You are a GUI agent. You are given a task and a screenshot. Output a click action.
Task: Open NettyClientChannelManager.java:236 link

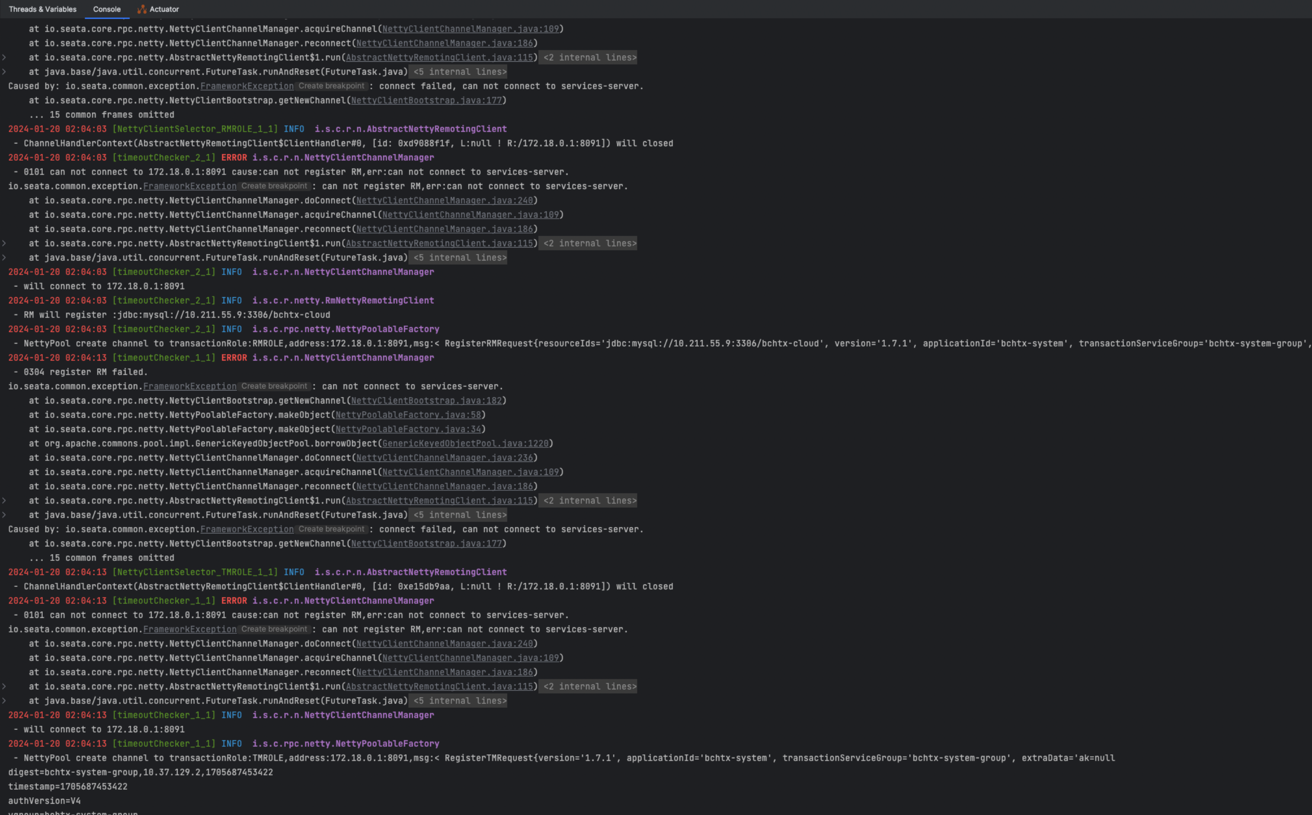(x=444, y=458)
